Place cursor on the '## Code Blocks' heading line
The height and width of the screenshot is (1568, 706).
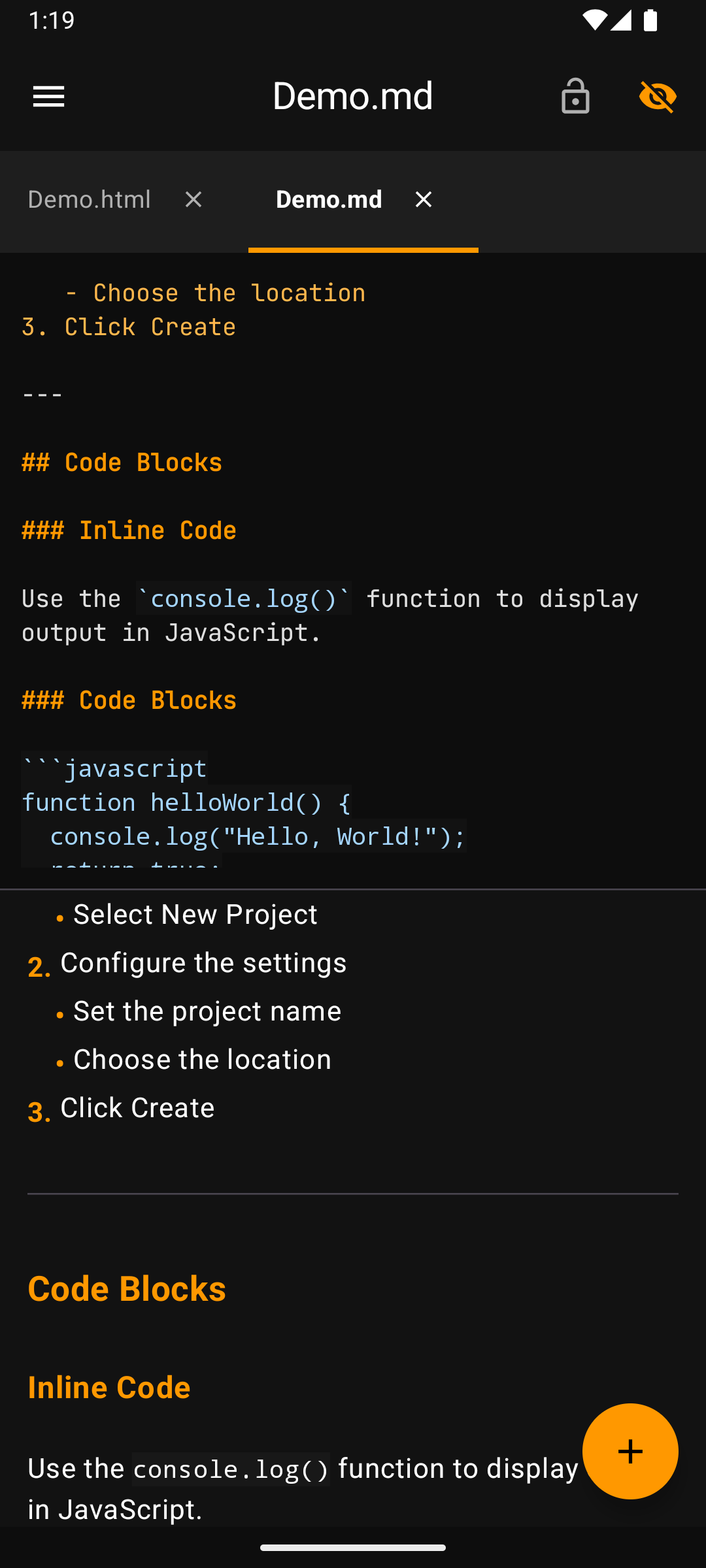click(x=122, y=462)
